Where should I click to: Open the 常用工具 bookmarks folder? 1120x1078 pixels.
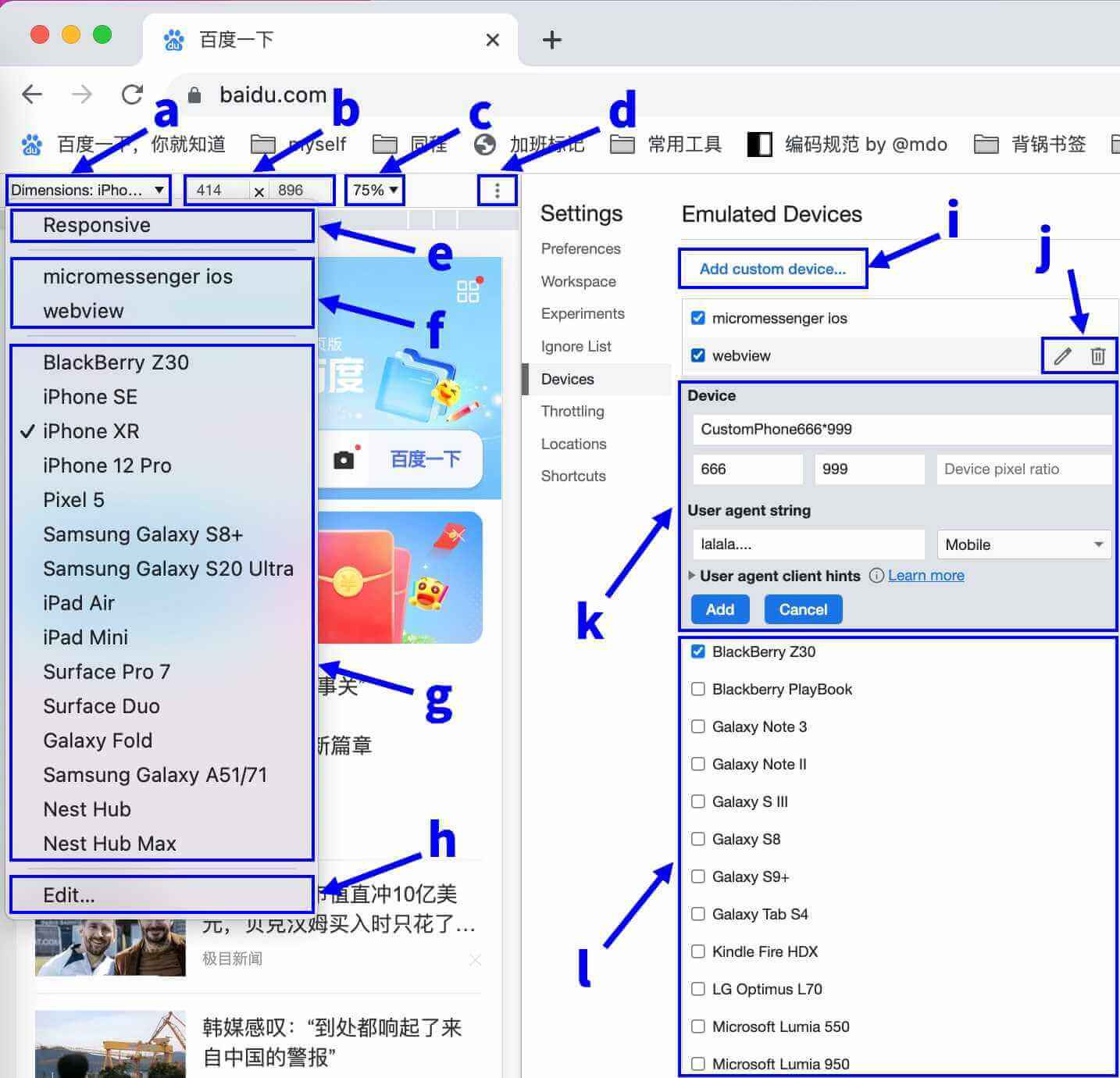click(665, 145)
